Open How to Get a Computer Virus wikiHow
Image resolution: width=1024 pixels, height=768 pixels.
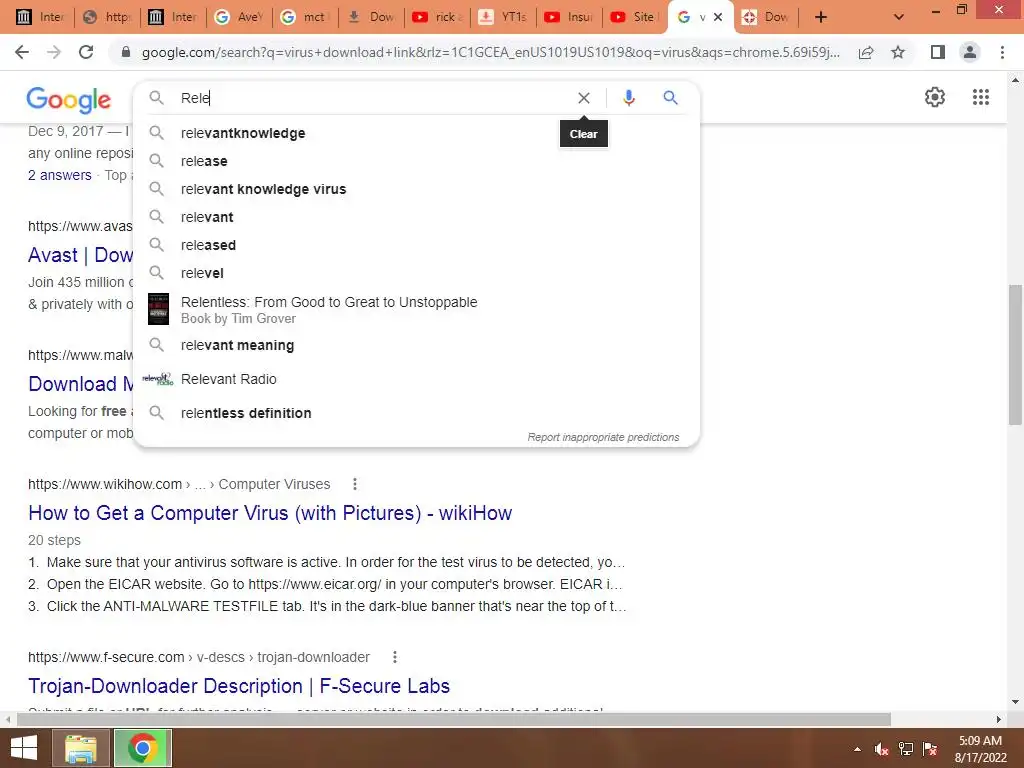click(x=270, y=513)
